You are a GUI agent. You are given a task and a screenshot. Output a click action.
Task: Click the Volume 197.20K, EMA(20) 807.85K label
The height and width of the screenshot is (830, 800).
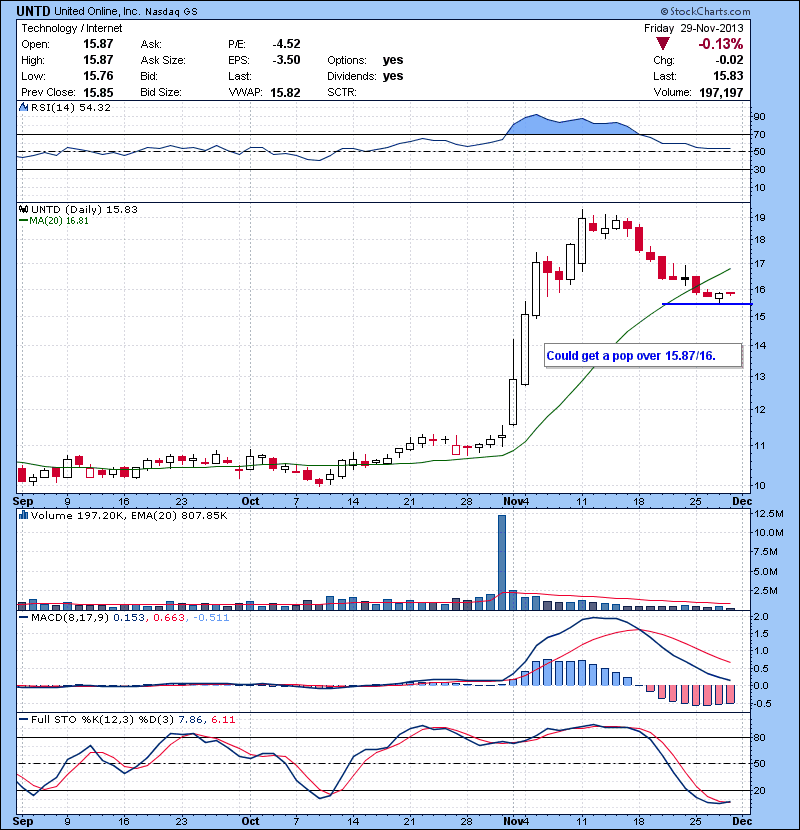point(129,515)
